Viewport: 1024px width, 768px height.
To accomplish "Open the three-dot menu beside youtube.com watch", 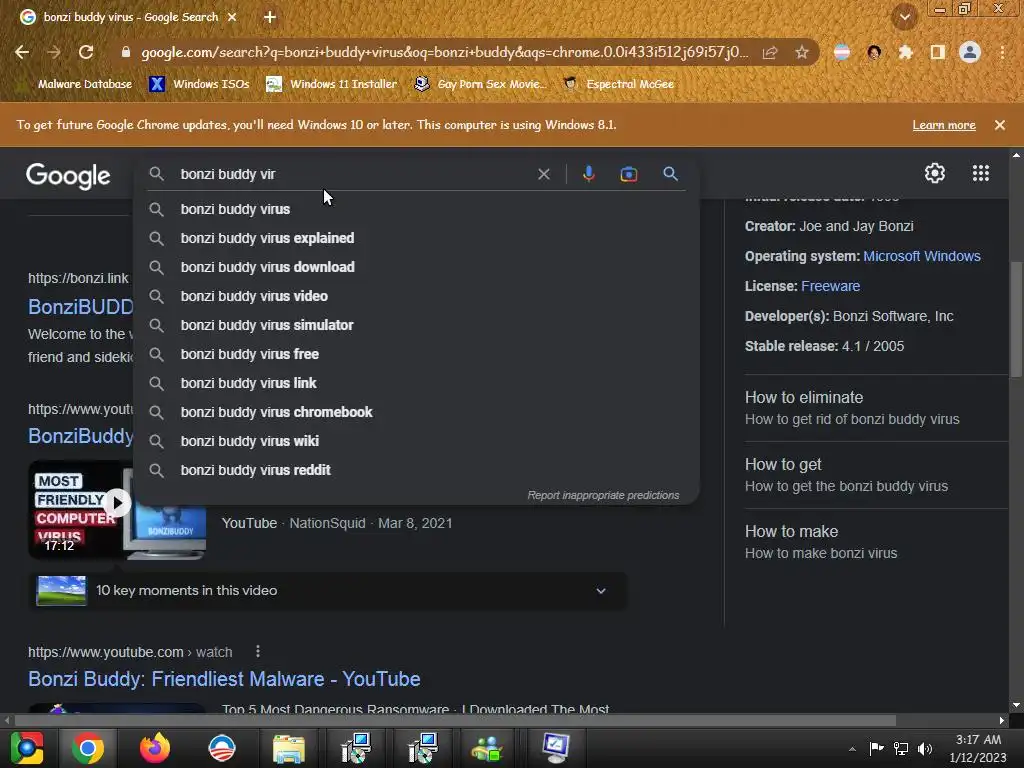I will pos(258,652).
